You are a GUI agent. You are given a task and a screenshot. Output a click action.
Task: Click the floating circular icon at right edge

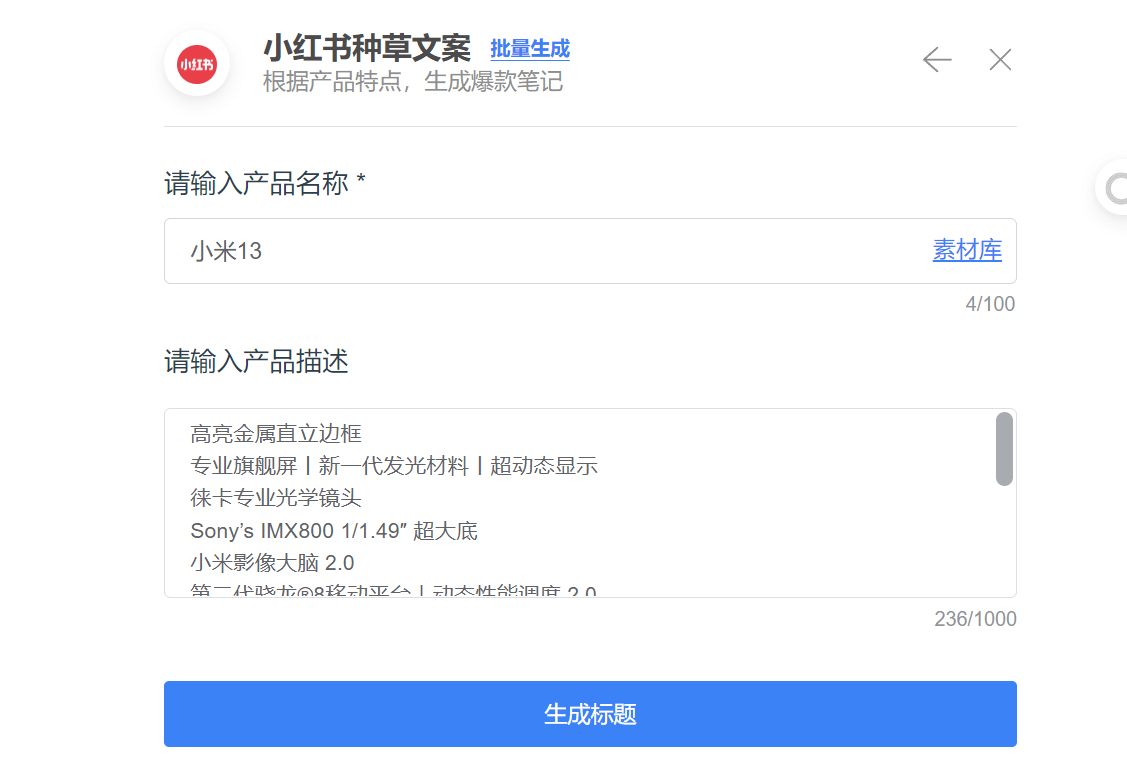click(x=1114, y=187)
